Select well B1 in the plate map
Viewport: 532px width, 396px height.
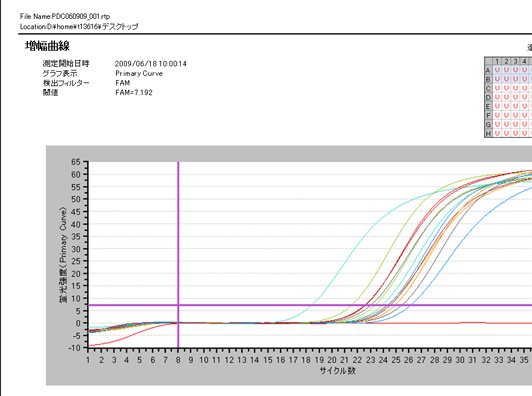click(497, 79)
